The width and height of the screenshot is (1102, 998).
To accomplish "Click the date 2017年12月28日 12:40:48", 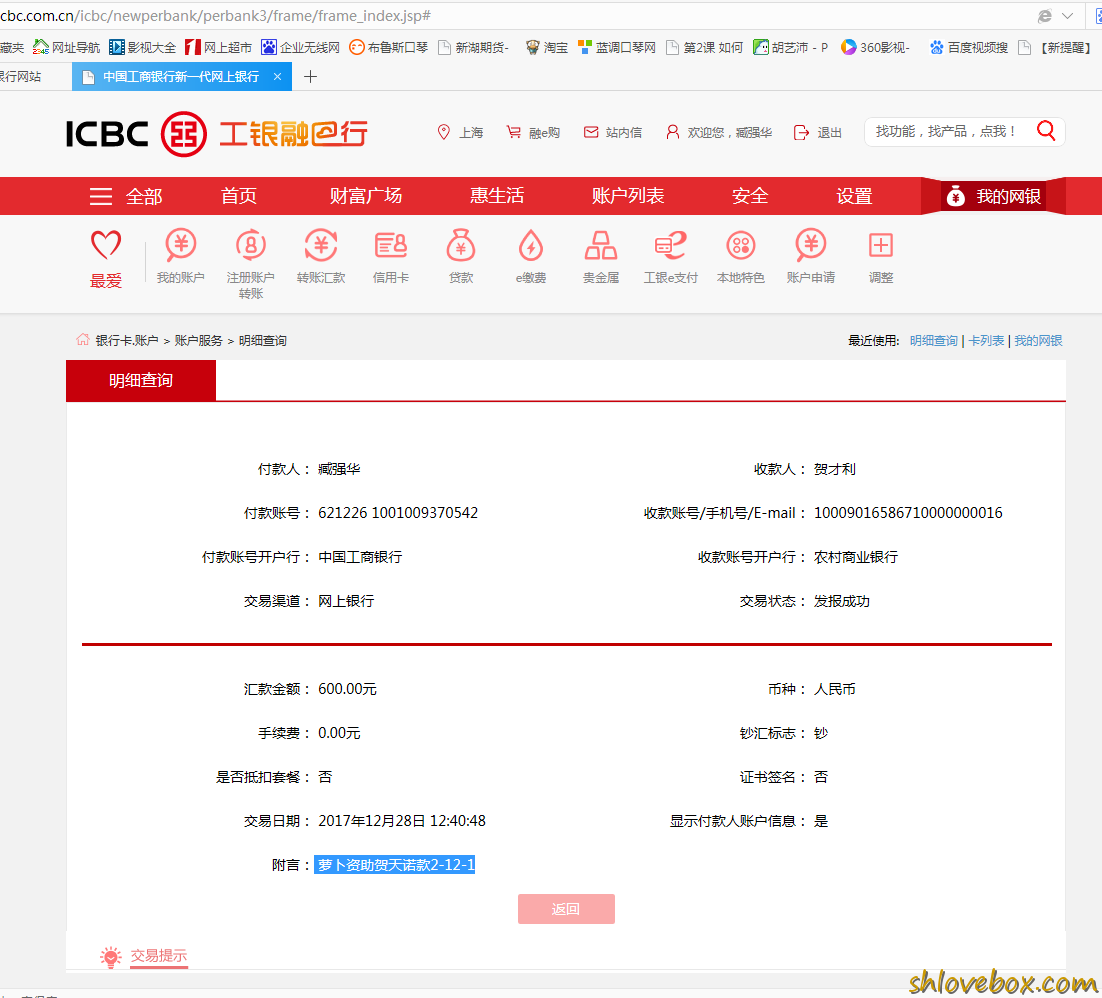I will [402, 821].
